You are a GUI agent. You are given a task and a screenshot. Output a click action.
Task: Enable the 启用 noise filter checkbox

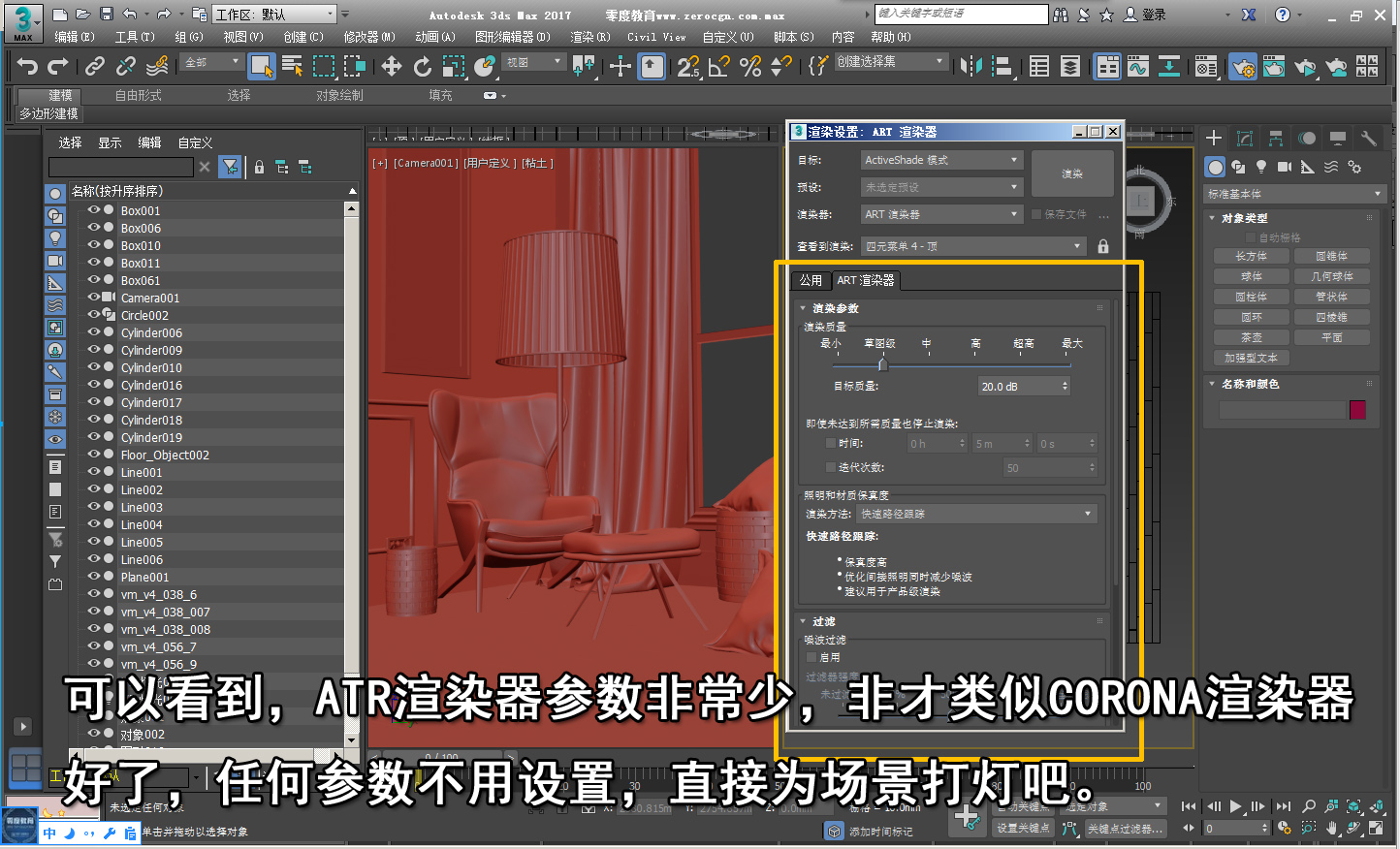(x=811, y=657)
